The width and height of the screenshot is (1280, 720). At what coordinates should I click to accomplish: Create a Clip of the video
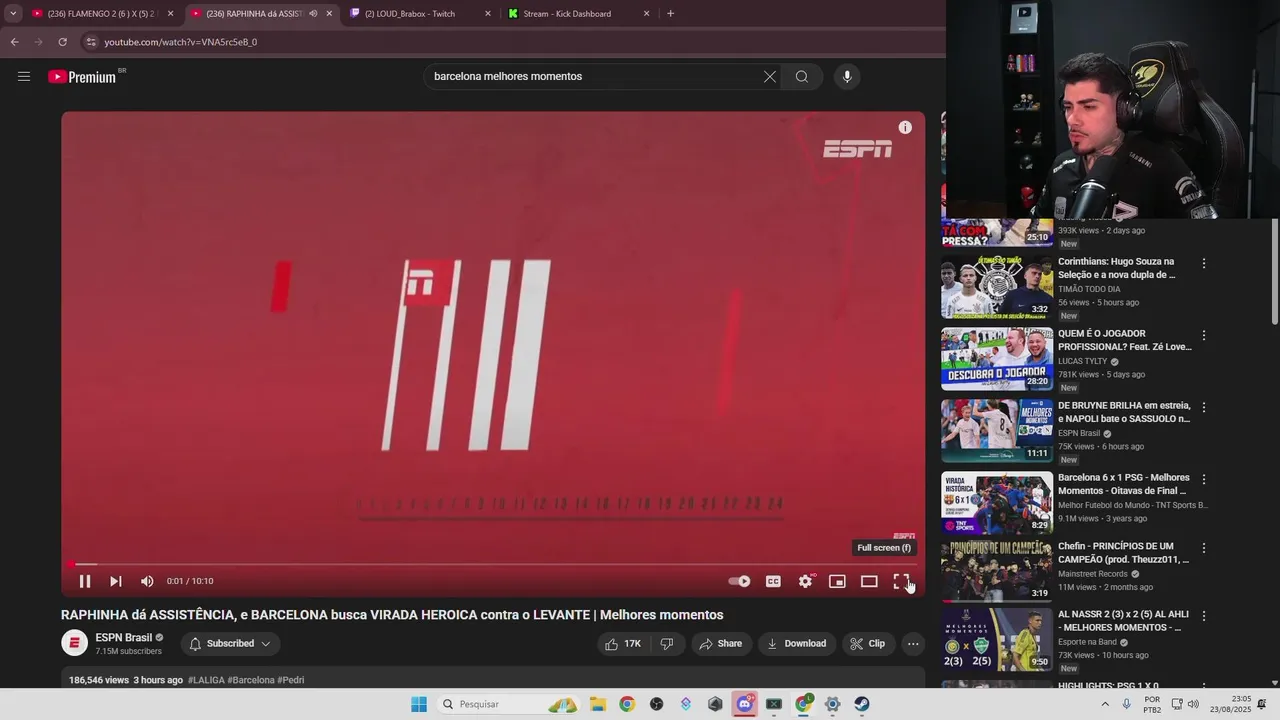[x=868, y=644]
